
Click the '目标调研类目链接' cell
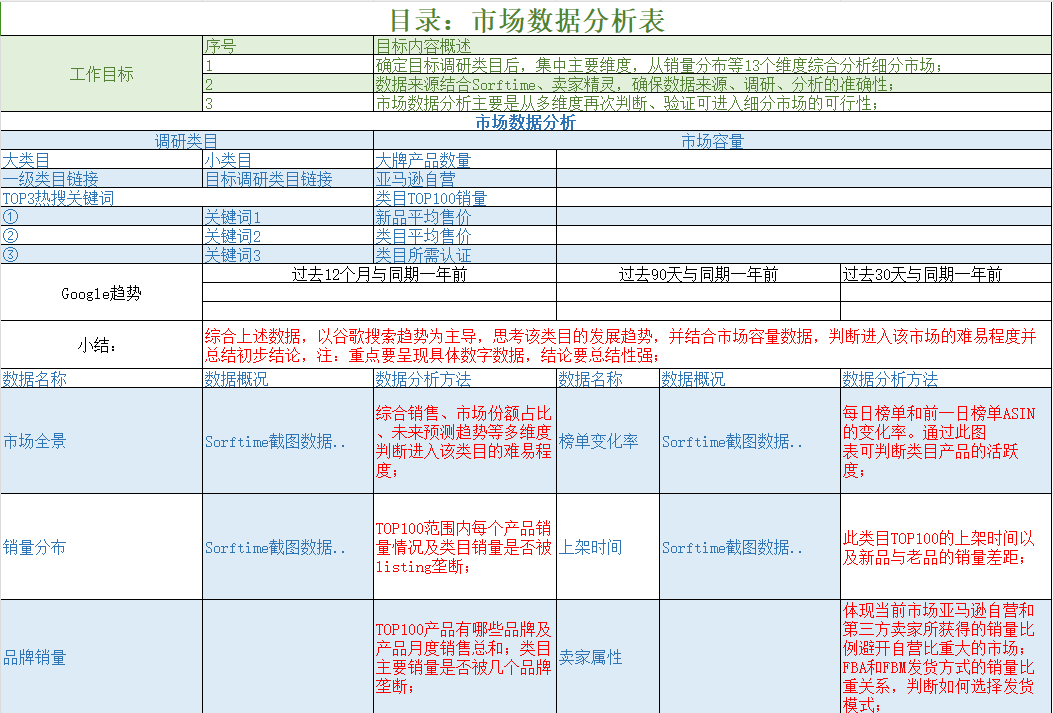tap(288, 179)
